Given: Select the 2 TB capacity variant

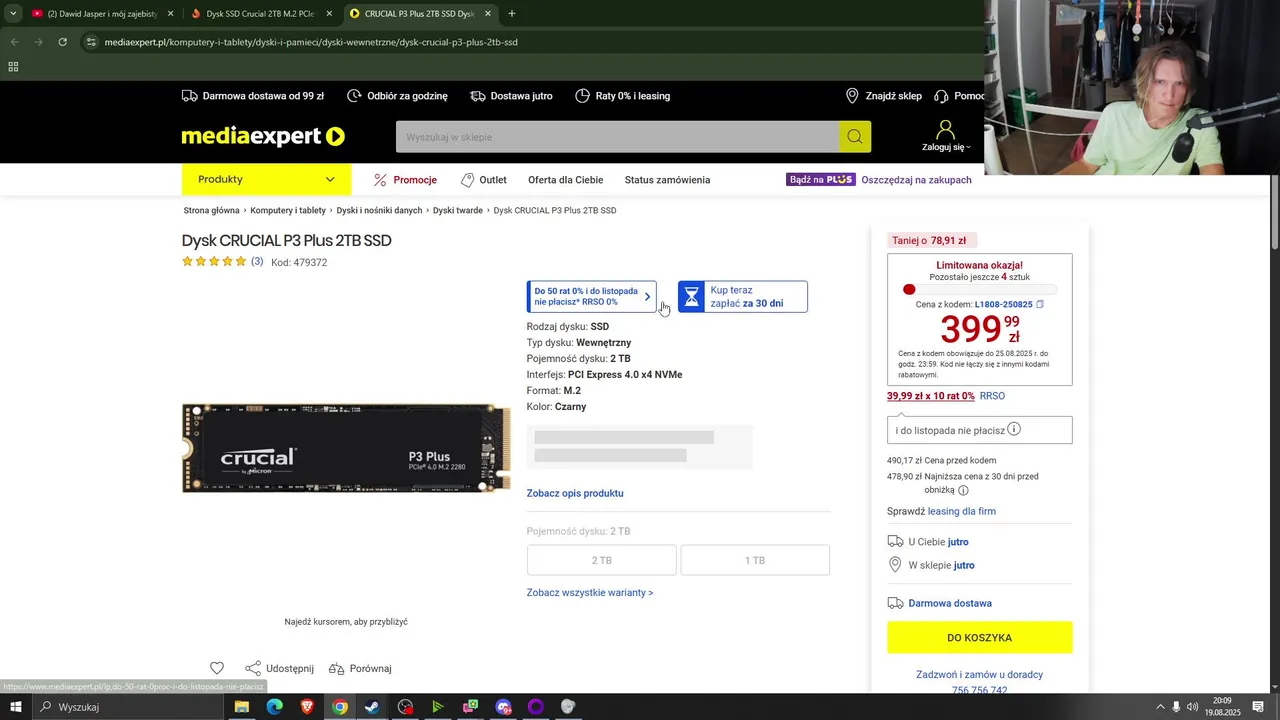Looking at the screenshot, I should 602,560.
